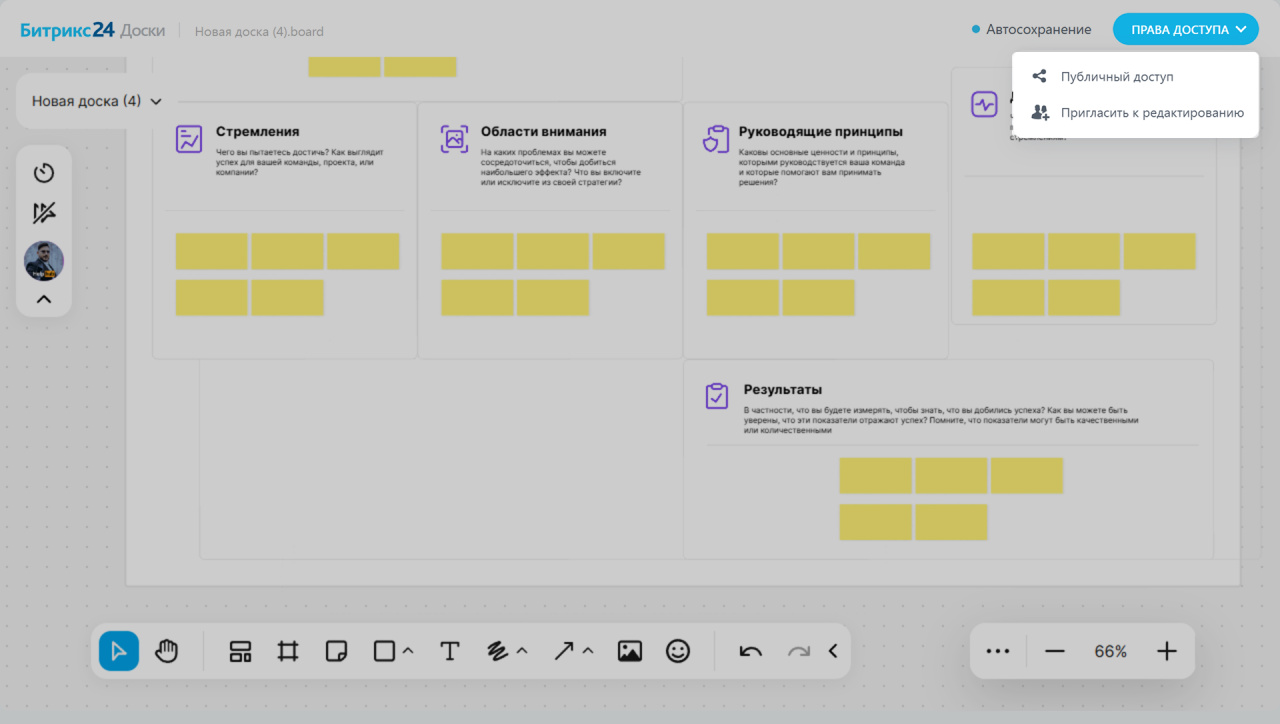Click the user avatar in sidebar
The image size is (1280, 724).
(x=44, y=261)
